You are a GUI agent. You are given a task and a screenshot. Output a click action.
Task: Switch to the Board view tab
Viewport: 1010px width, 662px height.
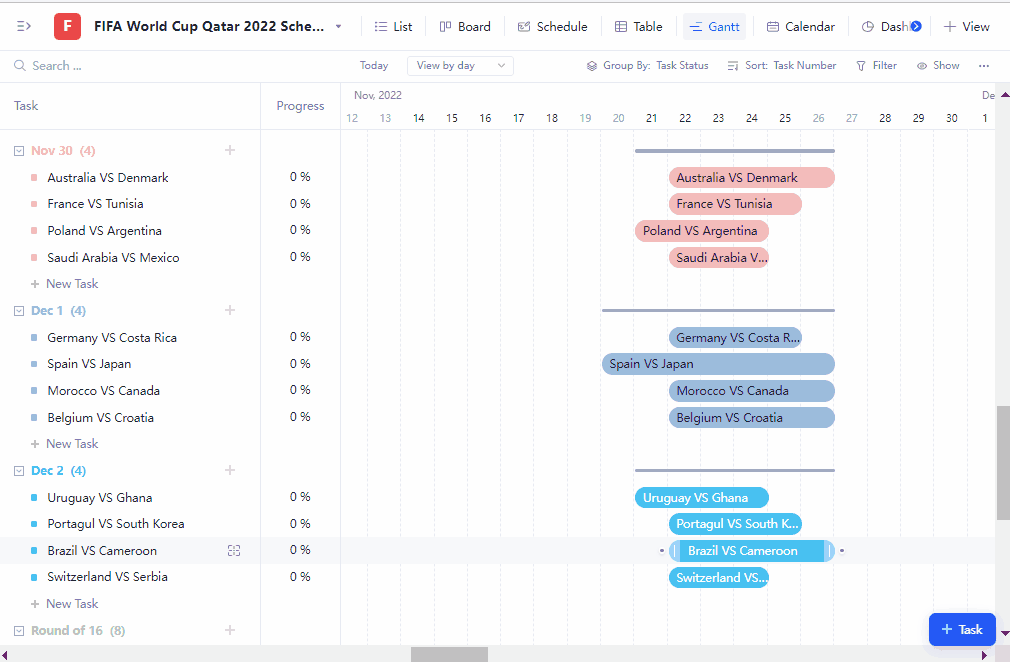tap(464, 26)
